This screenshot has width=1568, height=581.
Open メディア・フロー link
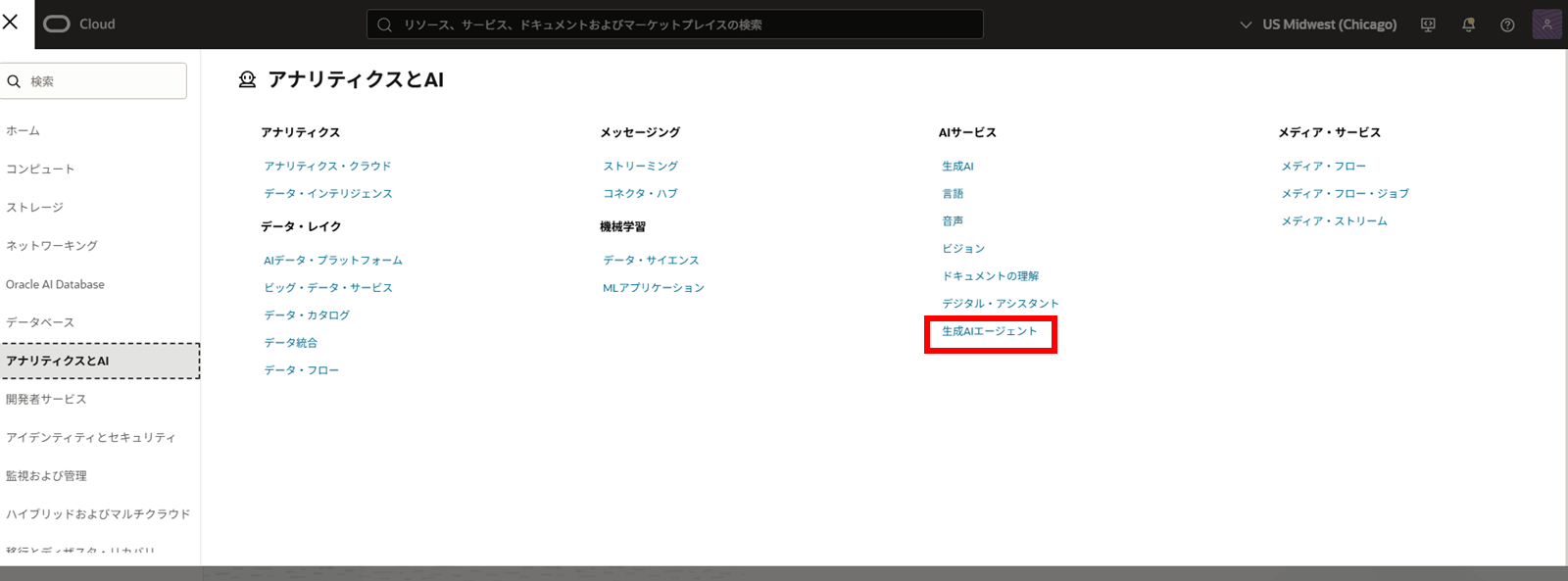(x=1324, y=166)
